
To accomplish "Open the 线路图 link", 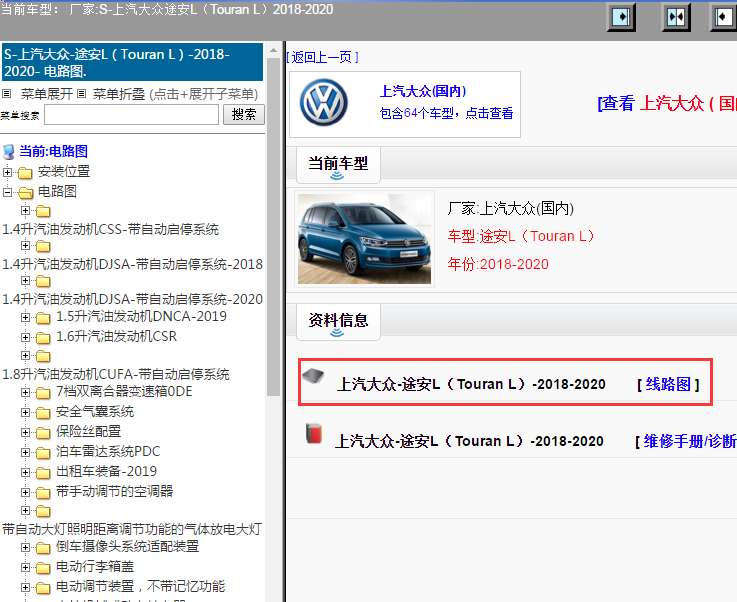I will coord(668,384).
